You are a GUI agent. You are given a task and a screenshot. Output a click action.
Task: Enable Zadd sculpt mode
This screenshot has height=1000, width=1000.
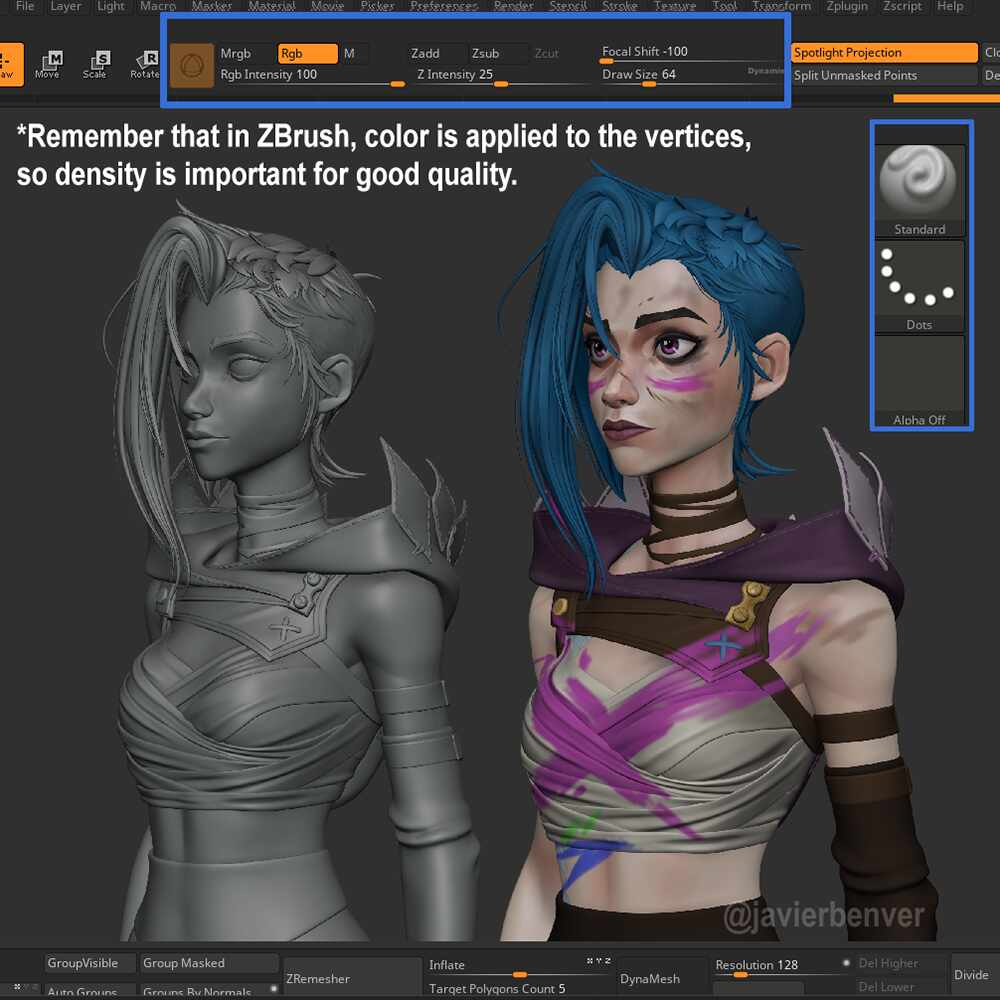(x=436, y=54)
